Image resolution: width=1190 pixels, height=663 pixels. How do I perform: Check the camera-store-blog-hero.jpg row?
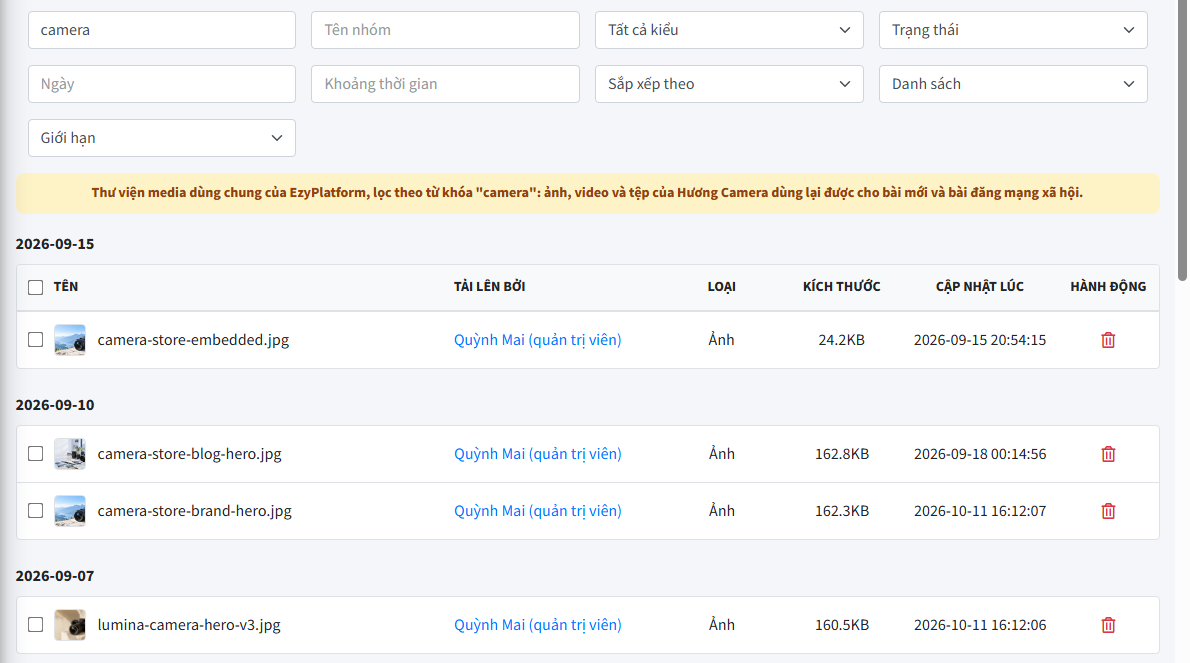click(x=36, y=454)
